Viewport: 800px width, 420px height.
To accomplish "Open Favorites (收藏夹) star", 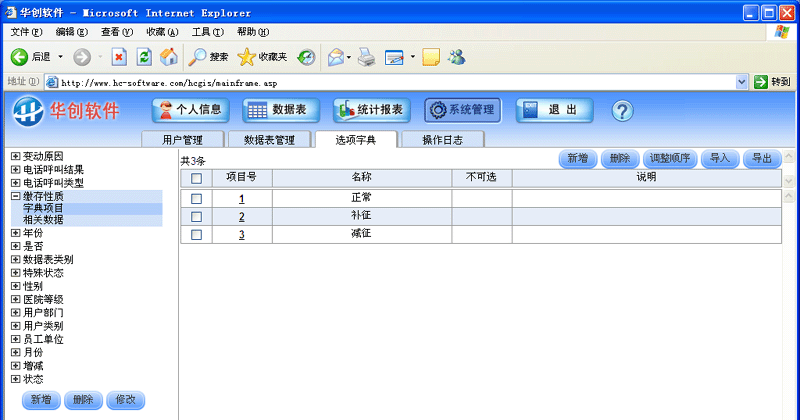I will click(x=262, y=57).
